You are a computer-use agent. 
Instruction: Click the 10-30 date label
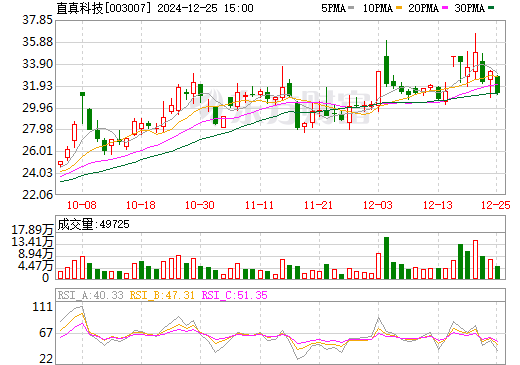(x=200, y=205)
